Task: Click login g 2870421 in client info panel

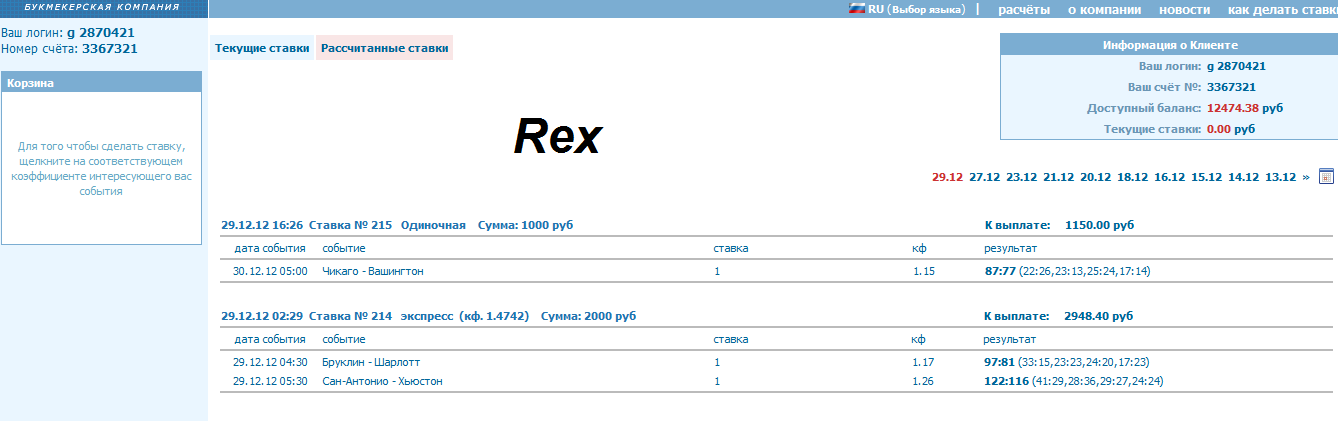Action: point(1237,66)
